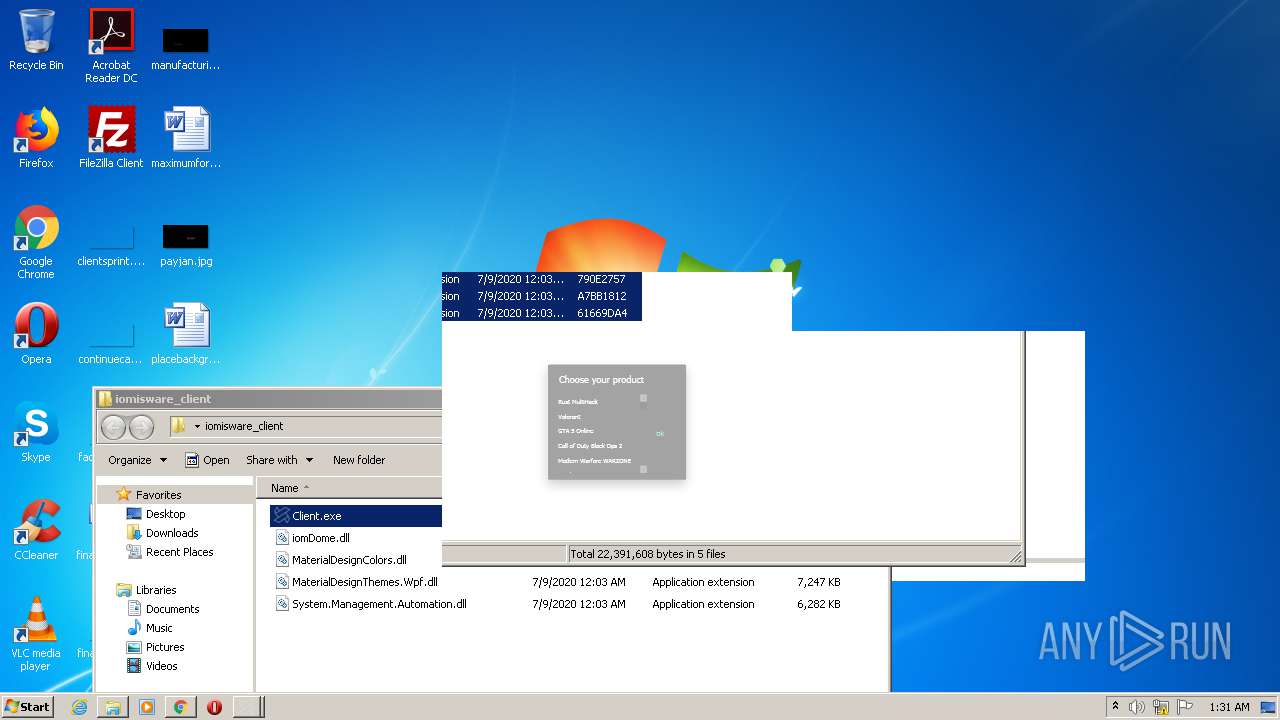Open Opera from the taskbar

214,707
